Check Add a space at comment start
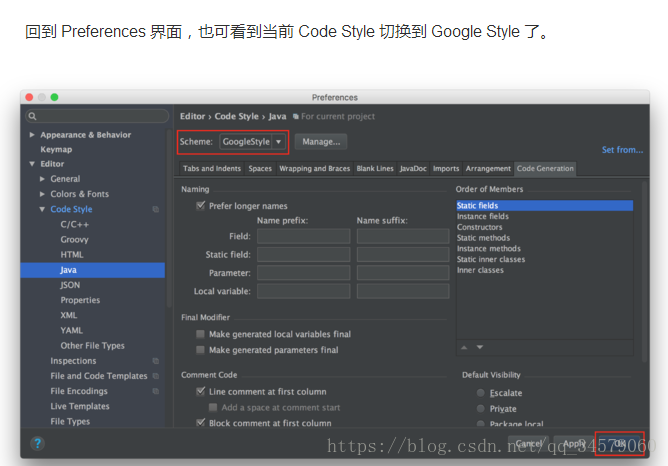This screenshot has height=466, width=668. tap(213, 408)
